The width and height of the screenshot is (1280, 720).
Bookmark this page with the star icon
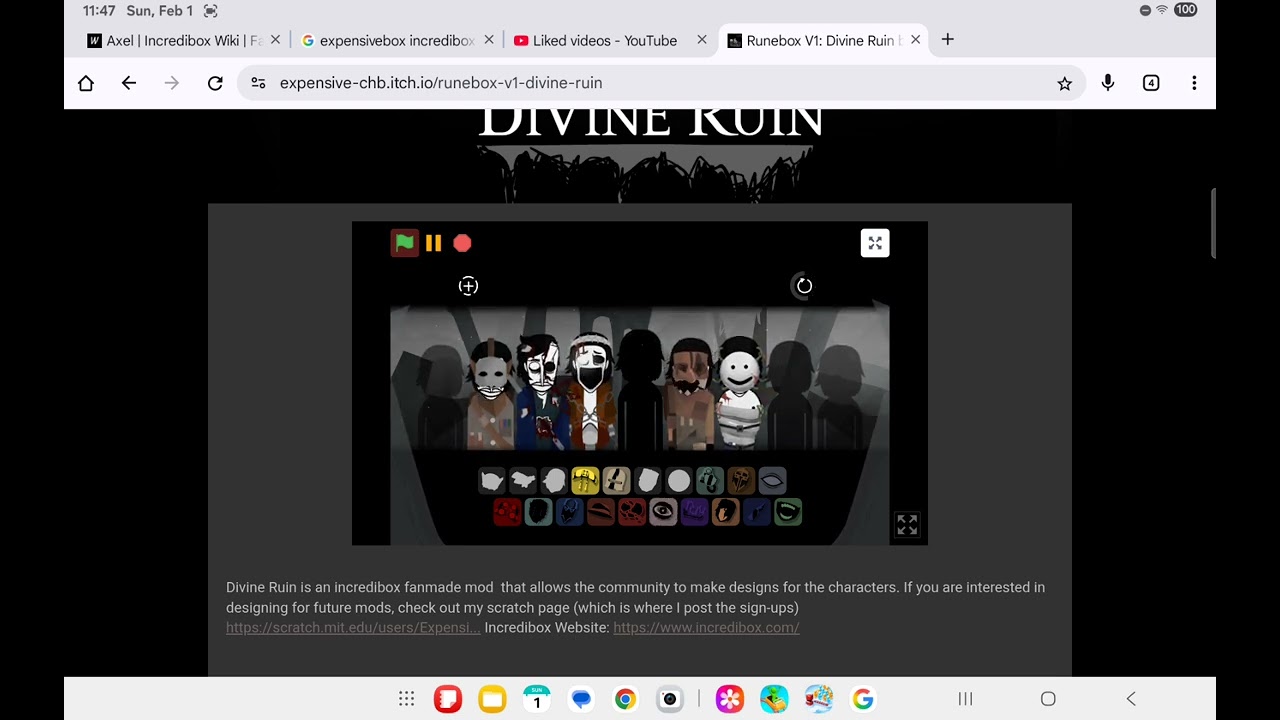tap(1065, 83)
